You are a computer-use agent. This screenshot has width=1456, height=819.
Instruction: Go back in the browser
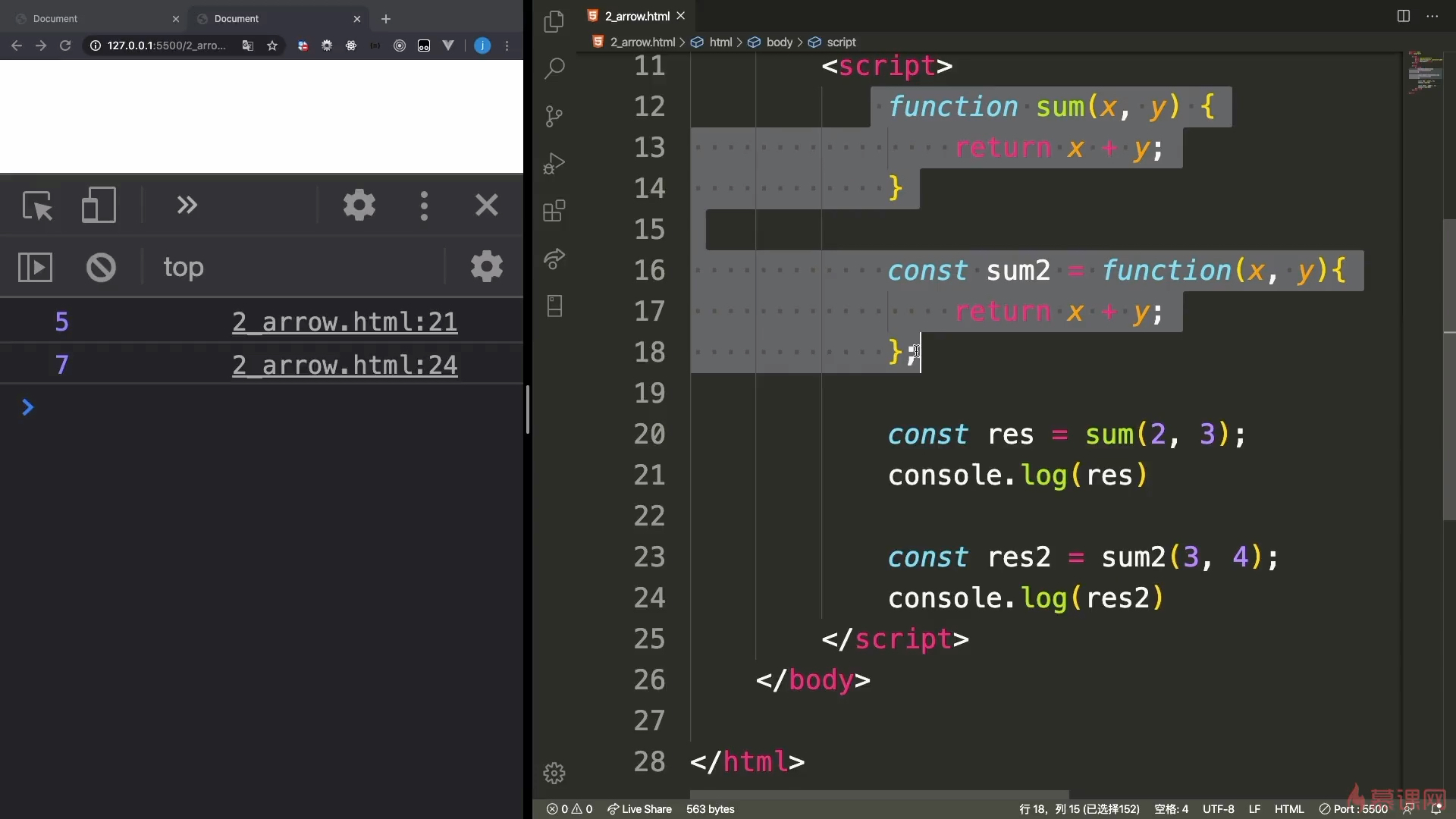click(x=17, y=45)
